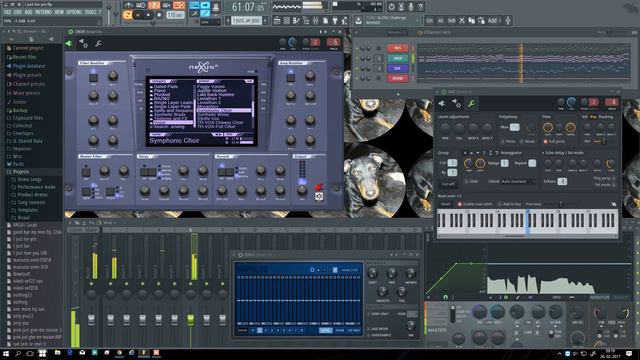Open the VIEW menu
Screen dimensions: 640x360
pos(59,12)
